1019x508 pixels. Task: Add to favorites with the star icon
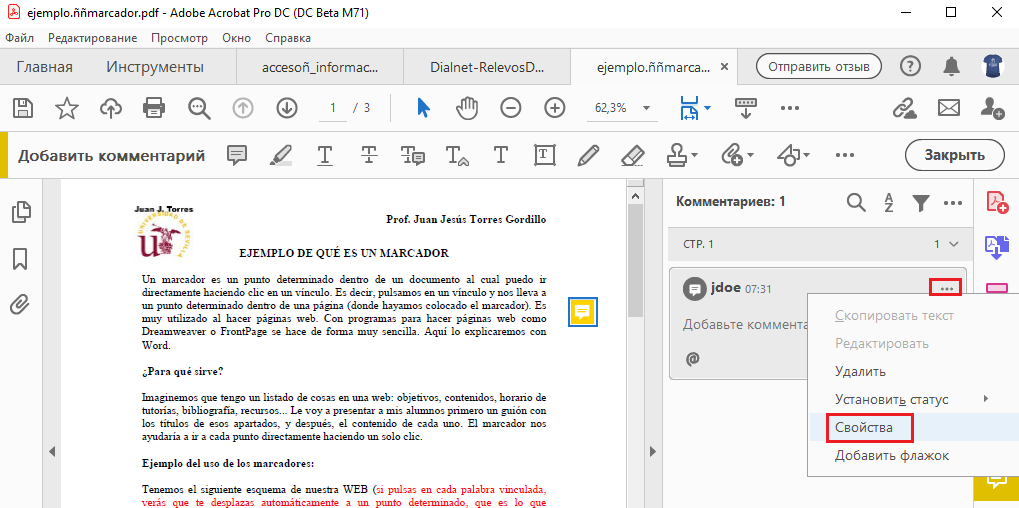click(x=66, y=108)
